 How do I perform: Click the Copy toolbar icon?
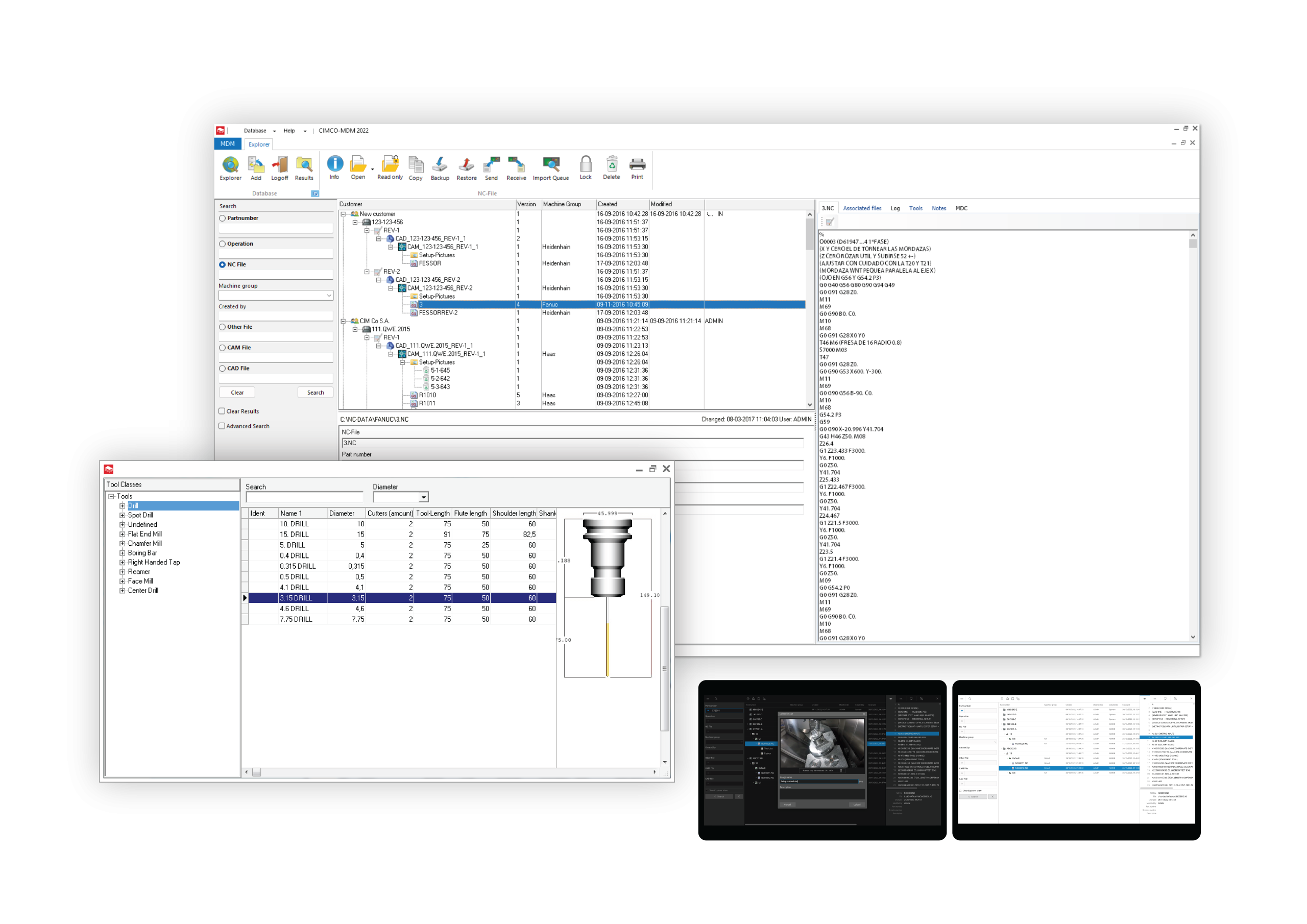point(416,168)
